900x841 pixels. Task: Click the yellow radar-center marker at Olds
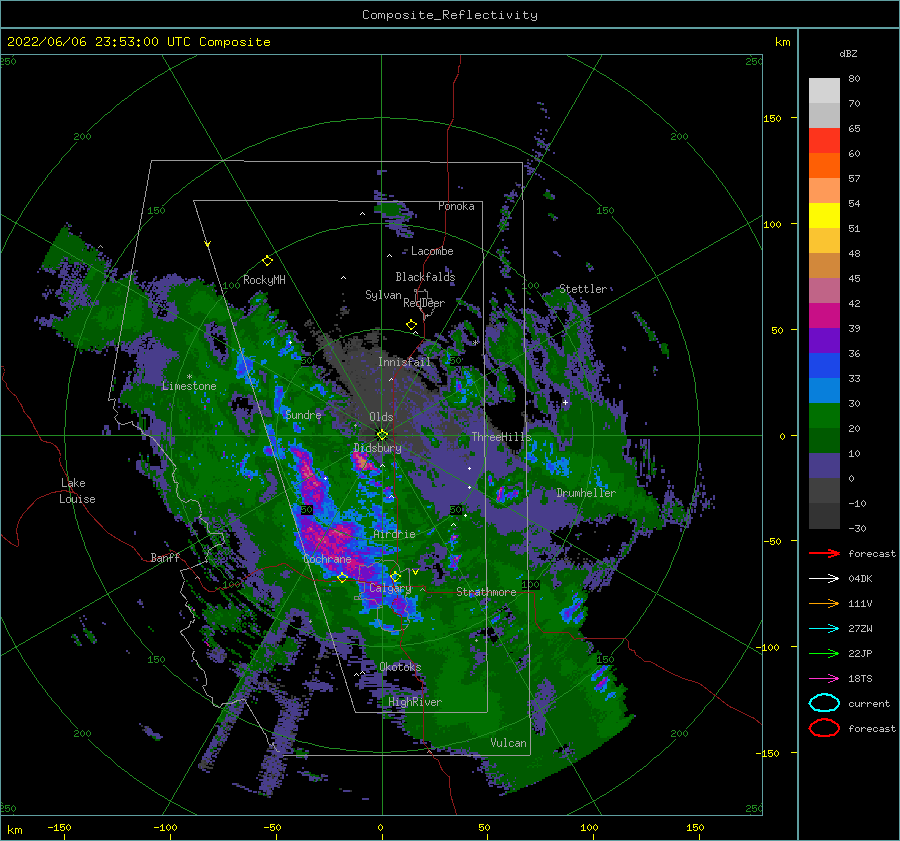(382, 435)
